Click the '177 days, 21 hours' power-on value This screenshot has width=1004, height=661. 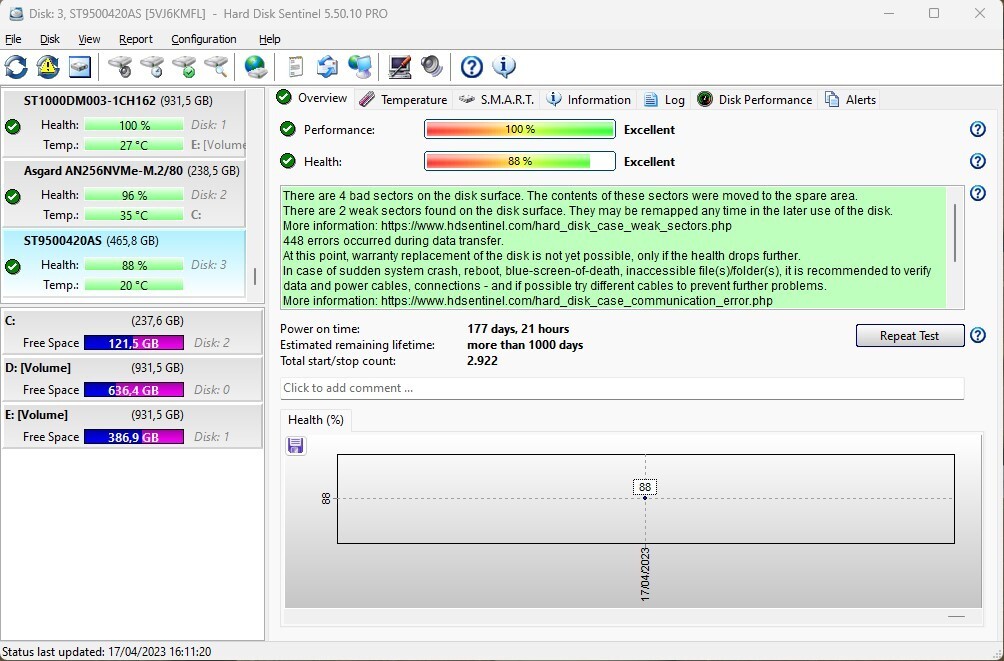[518, 329]
